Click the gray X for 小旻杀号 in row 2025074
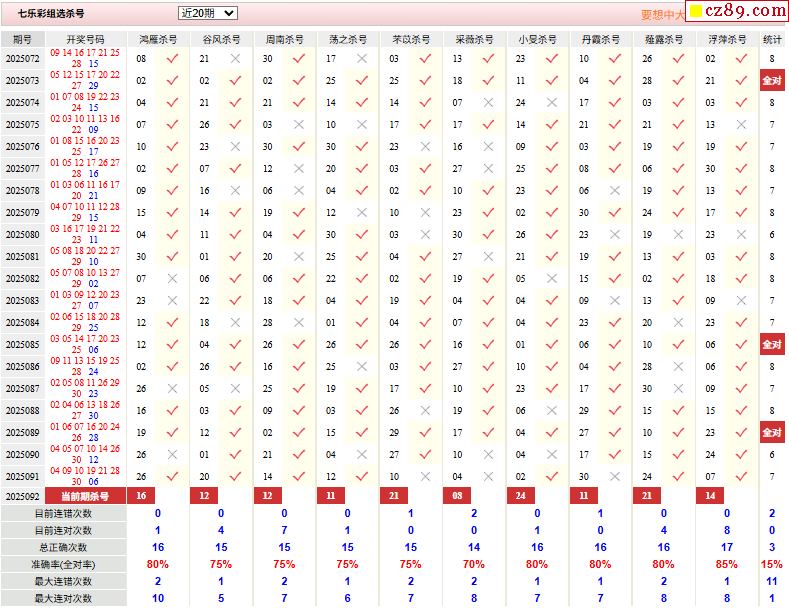This screenshot has height=608, width=789. [x=551, y=103]
